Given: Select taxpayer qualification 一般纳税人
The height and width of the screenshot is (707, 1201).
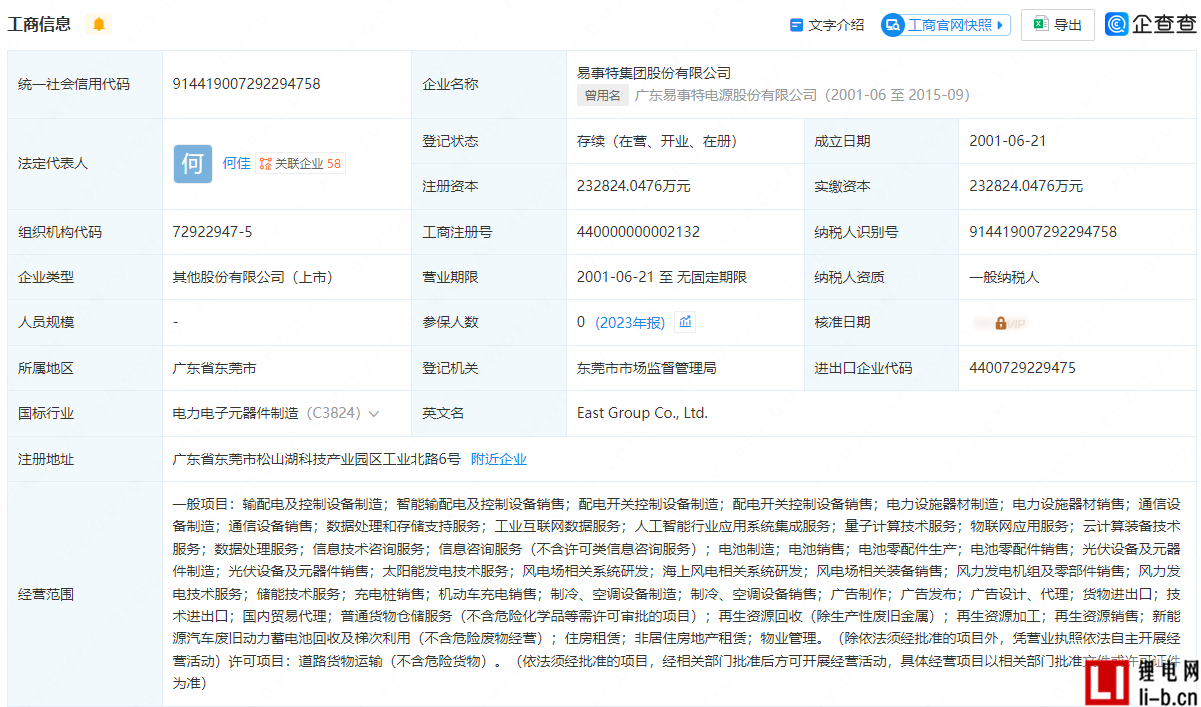Looking at the screenshot, I should coord(1004,277).
